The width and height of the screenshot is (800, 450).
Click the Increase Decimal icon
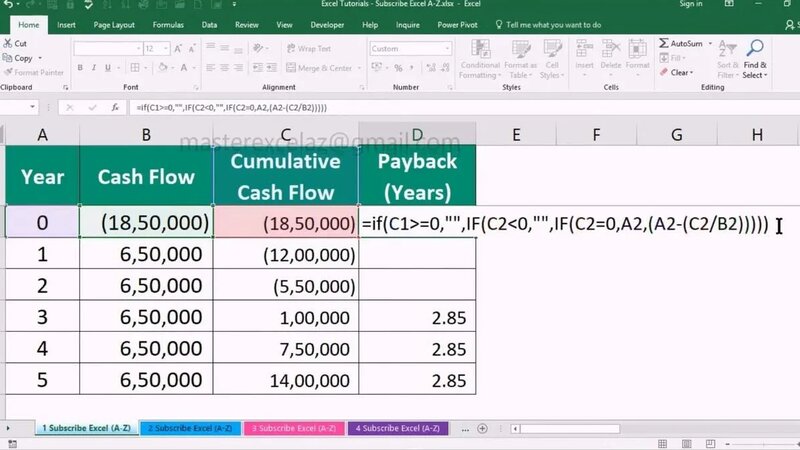click(431, 68)
